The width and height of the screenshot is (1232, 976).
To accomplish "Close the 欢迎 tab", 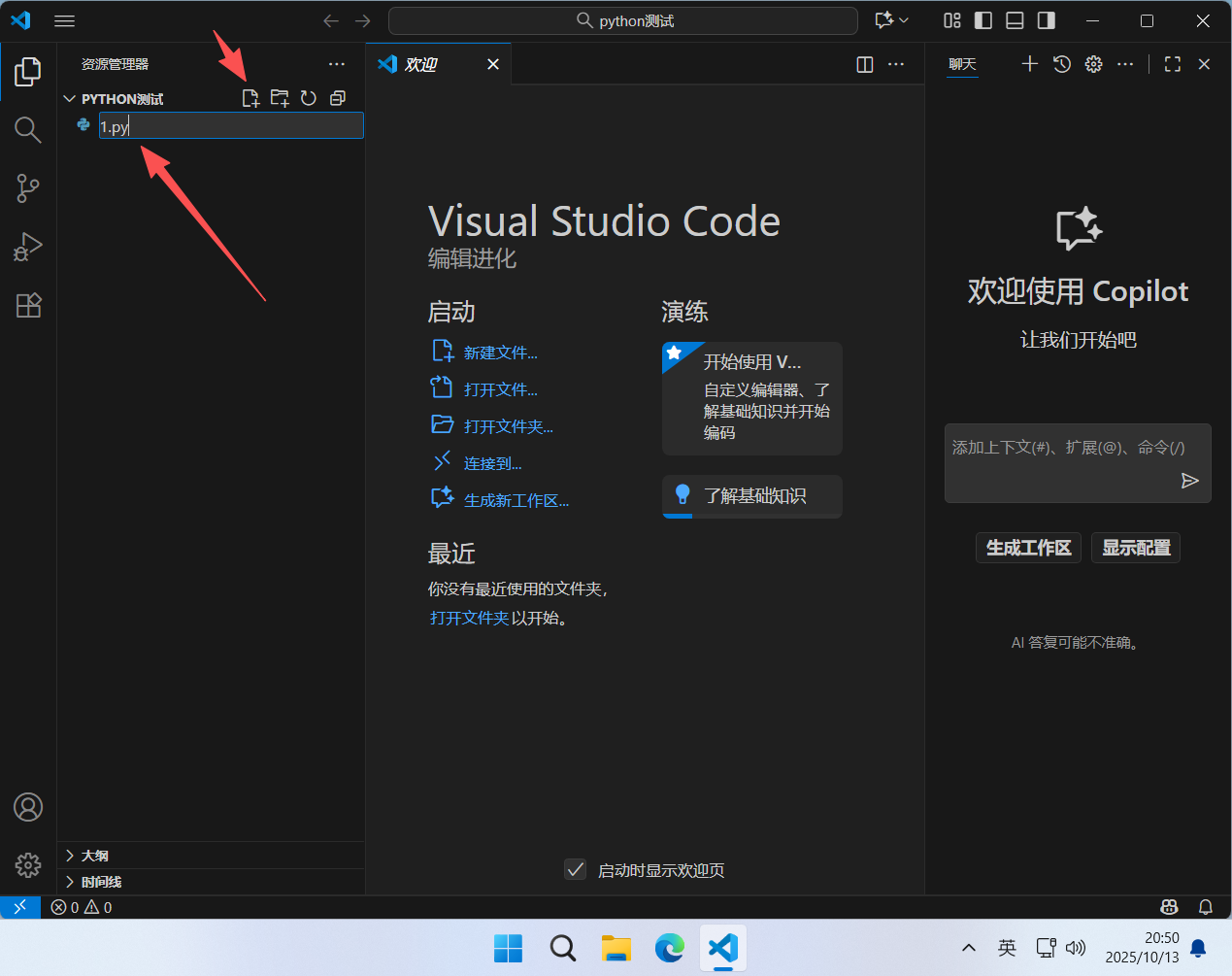I will 493,64.
